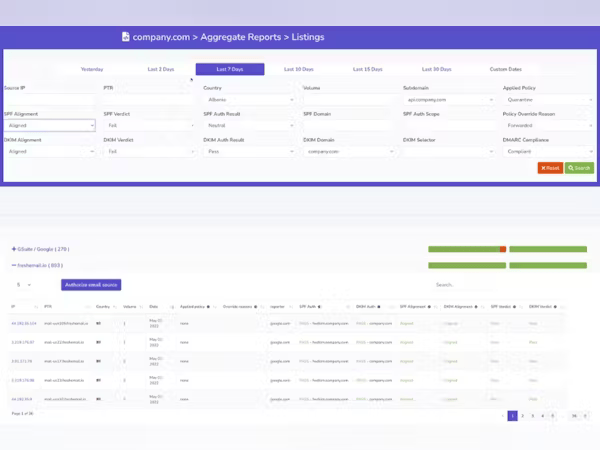Choose the Custom Dates tab
Viewport: 600px width, 450px height.
coord(506,69)
